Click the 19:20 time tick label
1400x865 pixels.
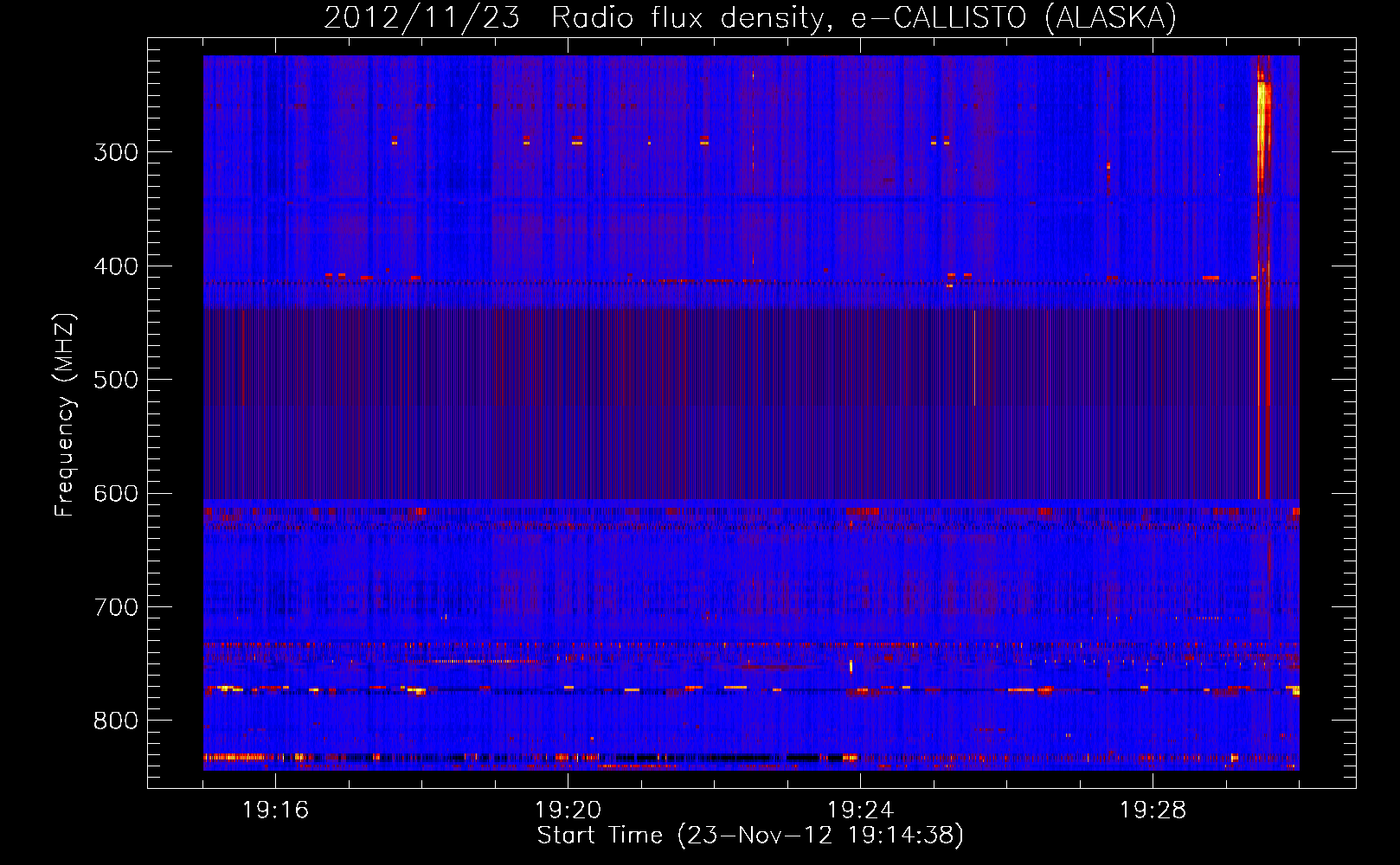[x=568, y=811]
